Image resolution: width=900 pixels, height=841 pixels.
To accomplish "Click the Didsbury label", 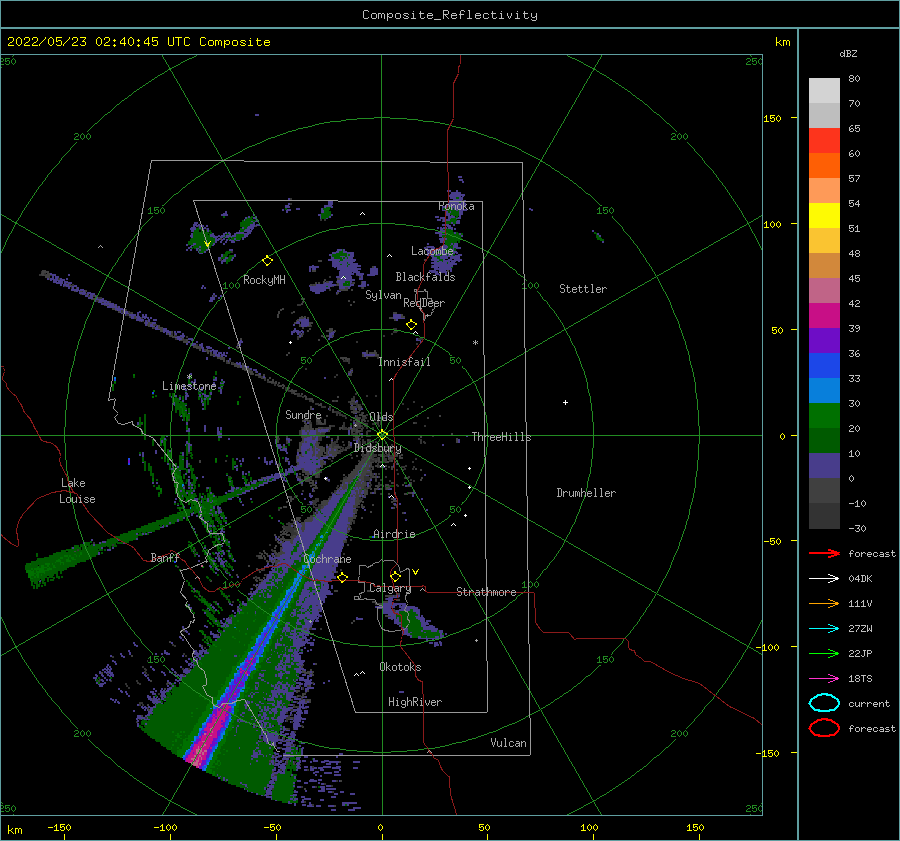I will [378, 448].
